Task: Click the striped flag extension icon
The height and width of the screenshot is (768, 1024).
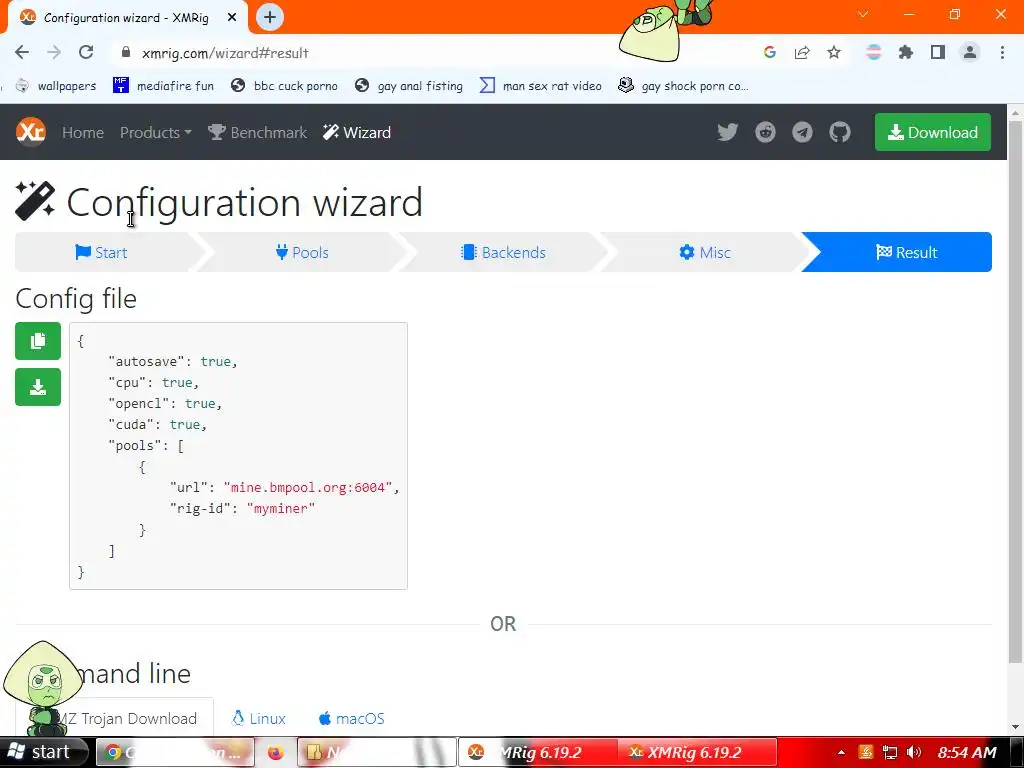Action: point(874,52)
